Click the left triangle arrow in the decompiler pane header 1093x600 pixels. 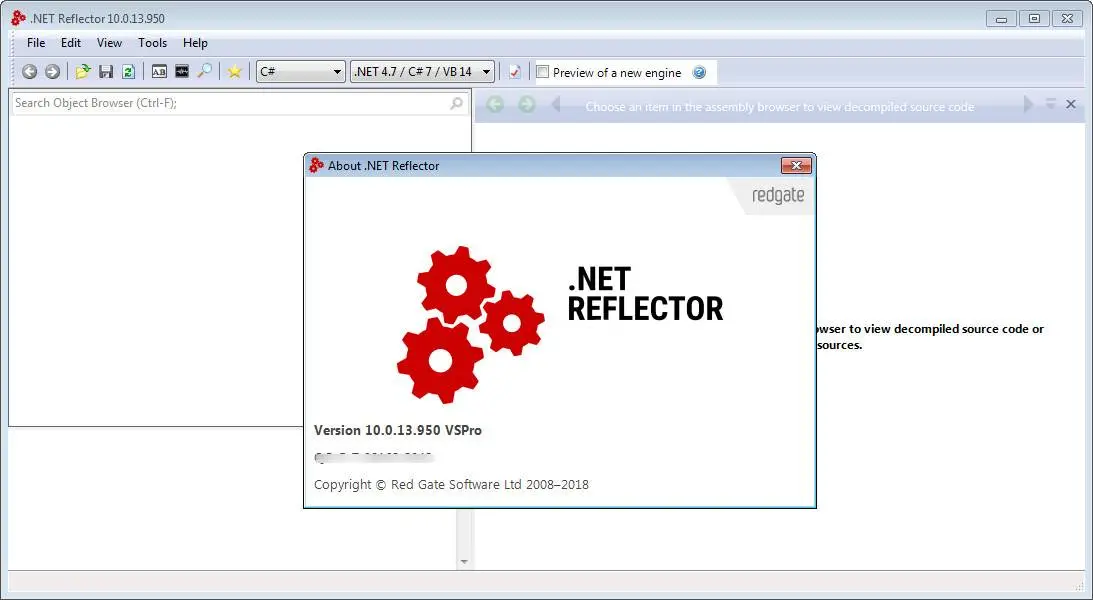click(556, 105)
